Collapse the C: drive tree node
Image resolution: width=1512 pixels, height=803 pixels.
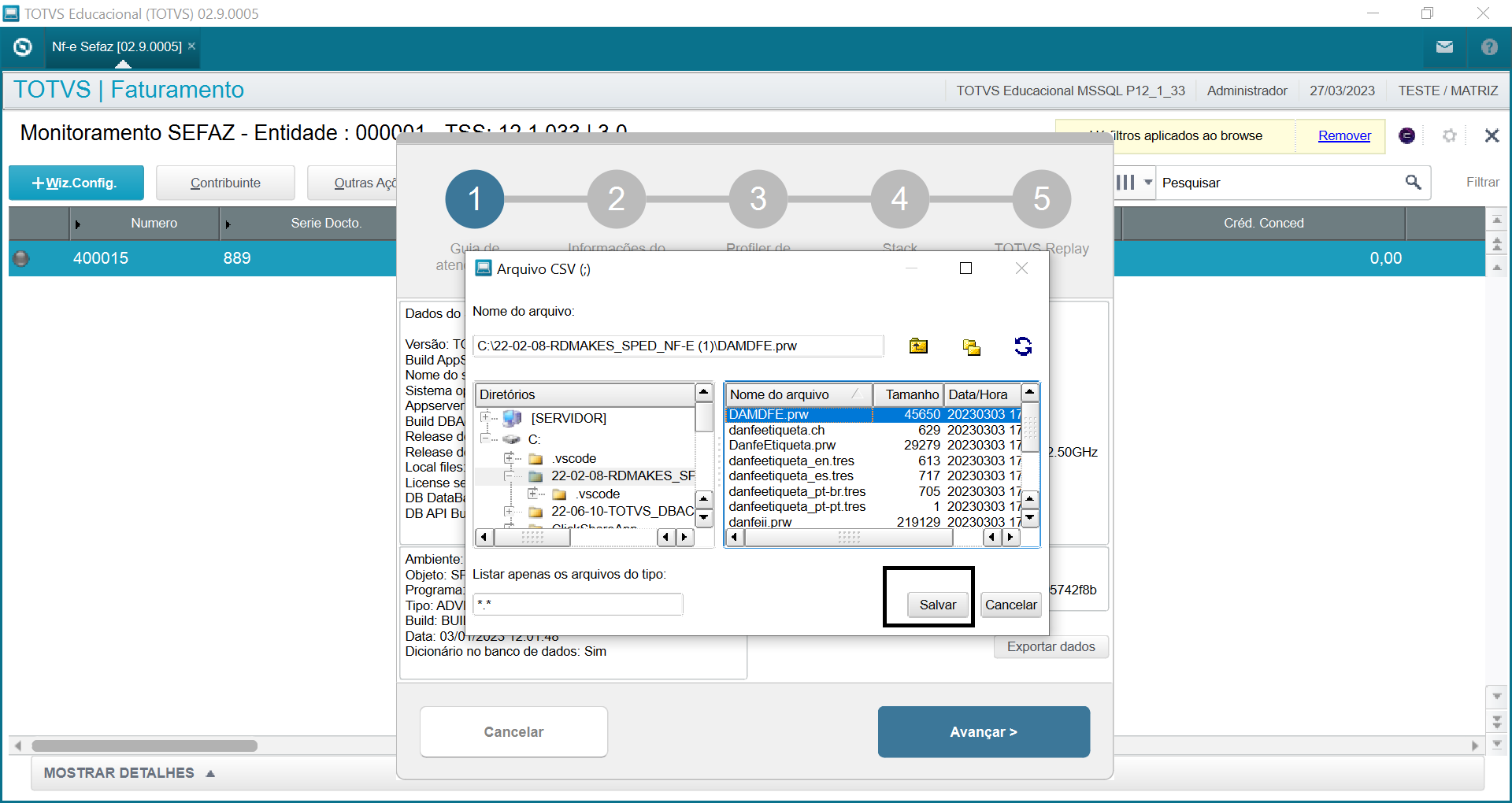(485, 439)
